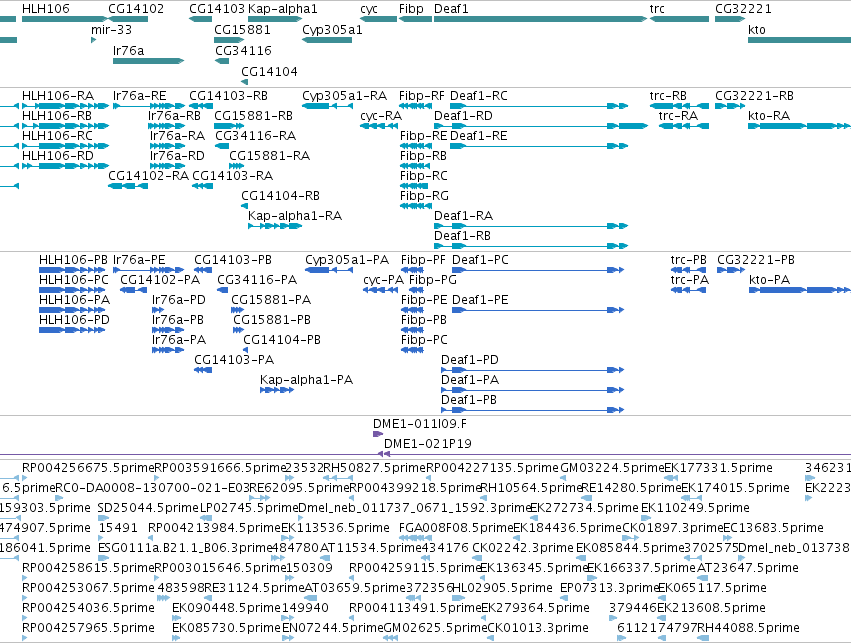This screenshot has height=643, width=851.
Task: Select protein CG32221-PB label
Action: 756,260
